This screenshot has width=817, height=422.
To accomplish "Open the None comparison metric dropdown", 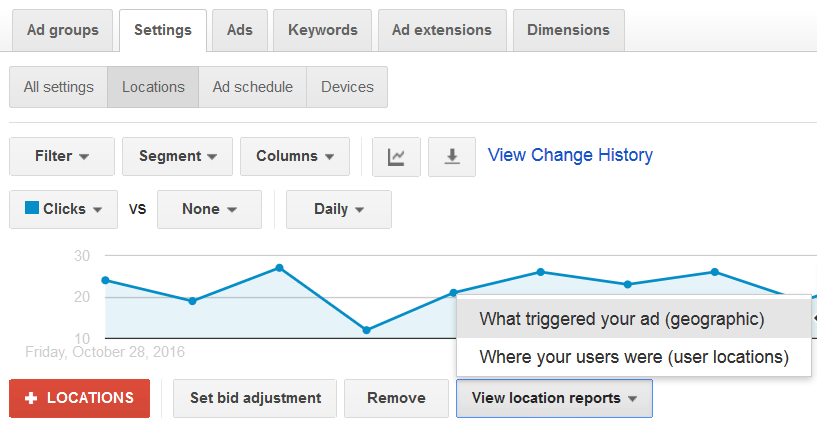I will tap(209, 210).
